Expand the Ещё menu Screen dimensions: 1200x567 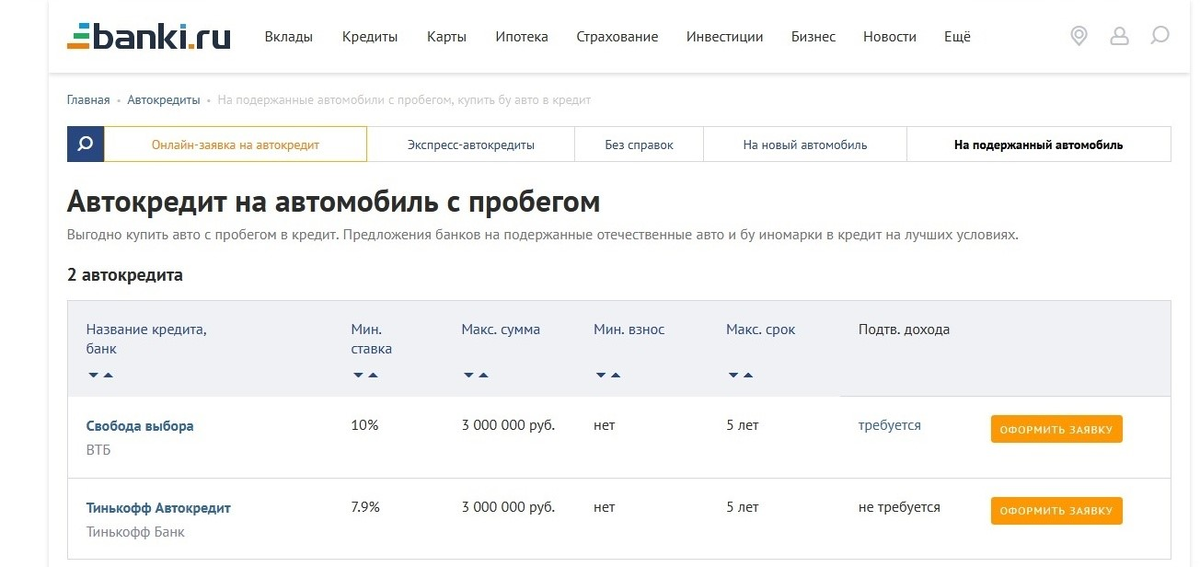957,37
